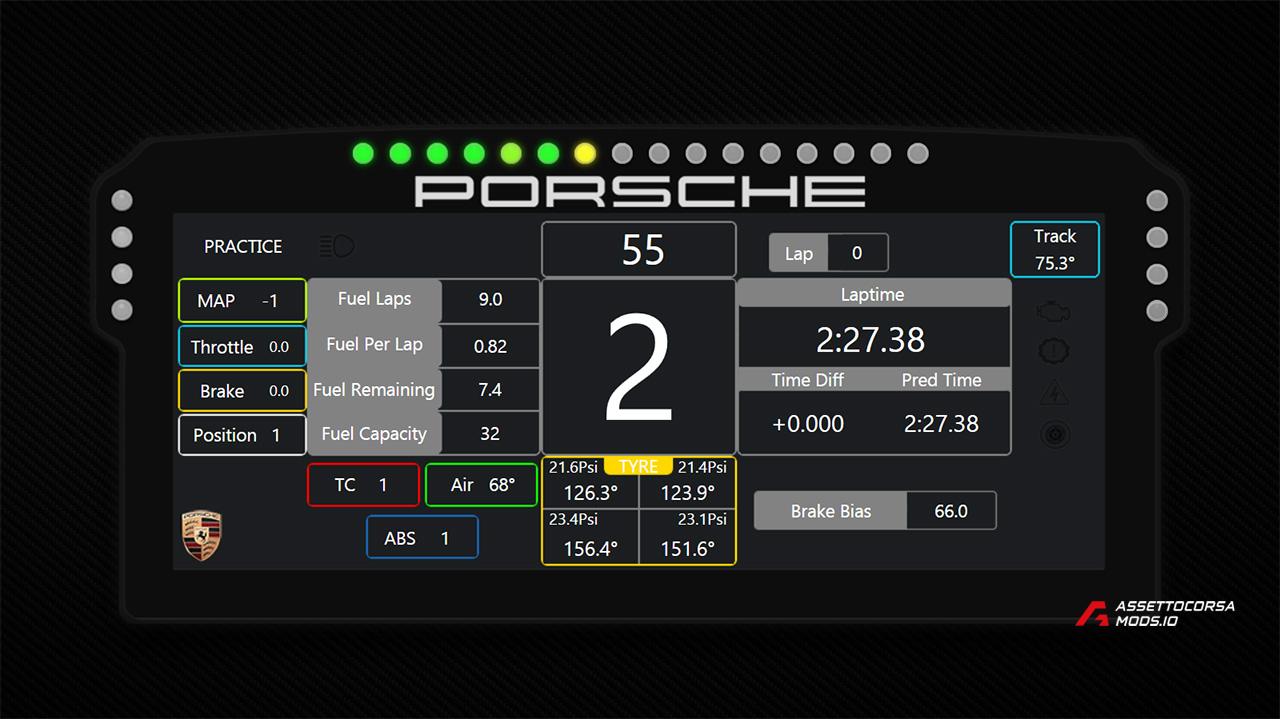Click the 21.4Psi tyre pressure

click(702, 467)
